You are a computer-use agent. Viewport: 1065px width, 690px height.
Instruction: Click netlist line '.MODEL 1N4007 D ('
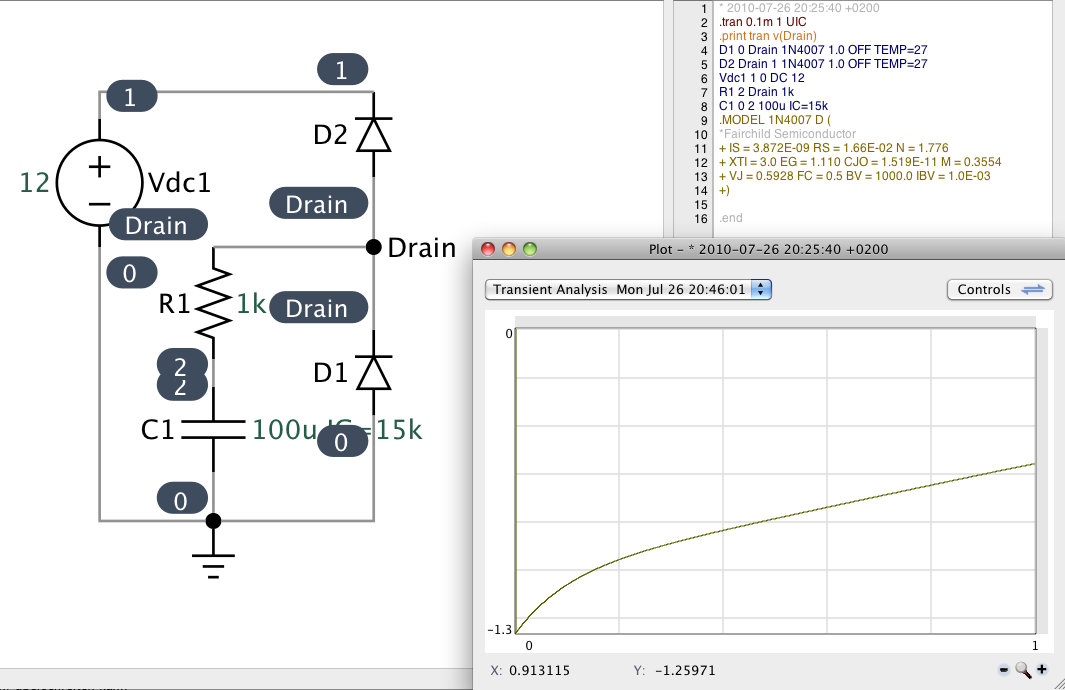[x=774, y=120]
